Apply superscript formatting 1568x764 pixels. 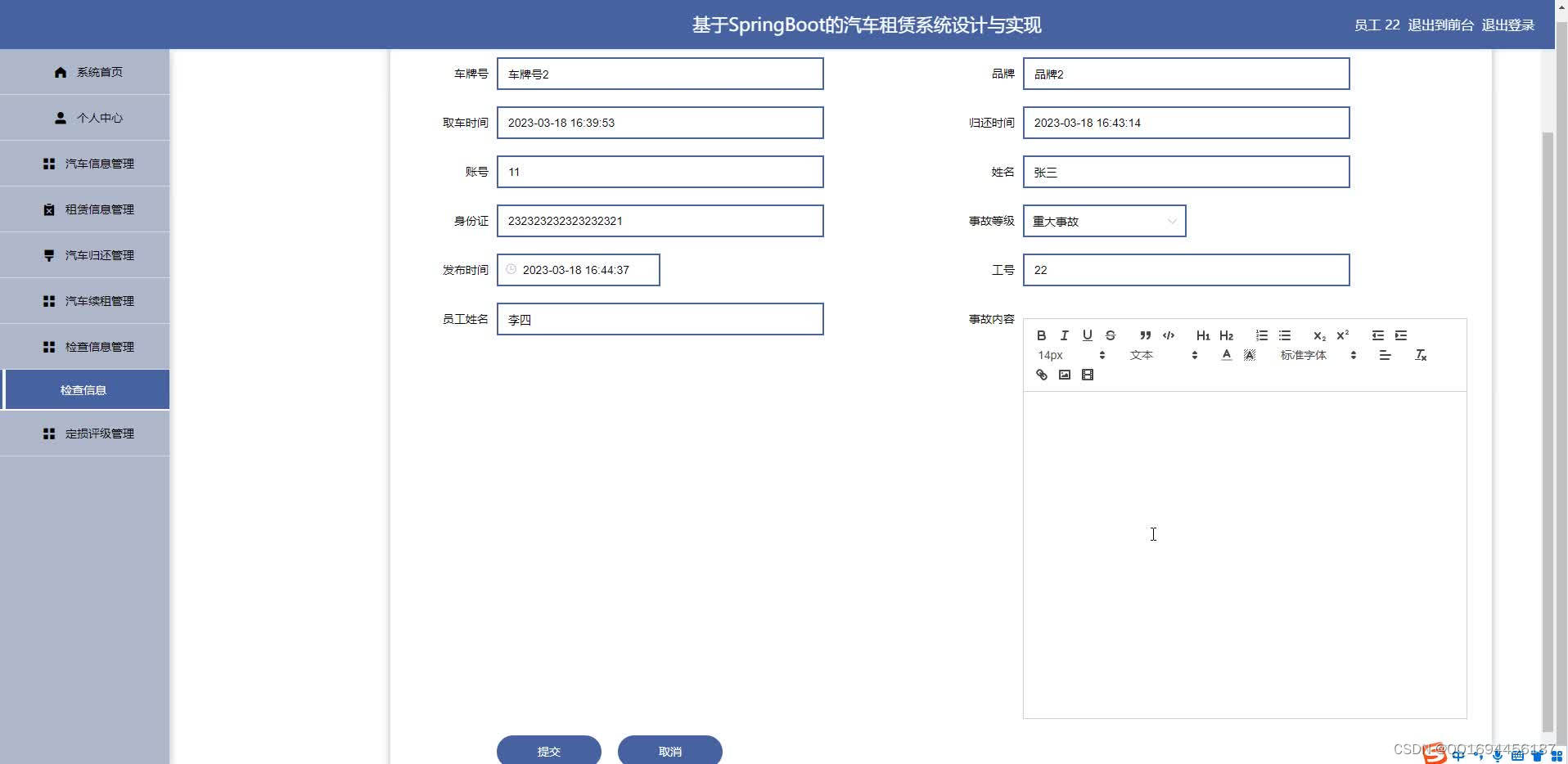(x=1342, y=335)
